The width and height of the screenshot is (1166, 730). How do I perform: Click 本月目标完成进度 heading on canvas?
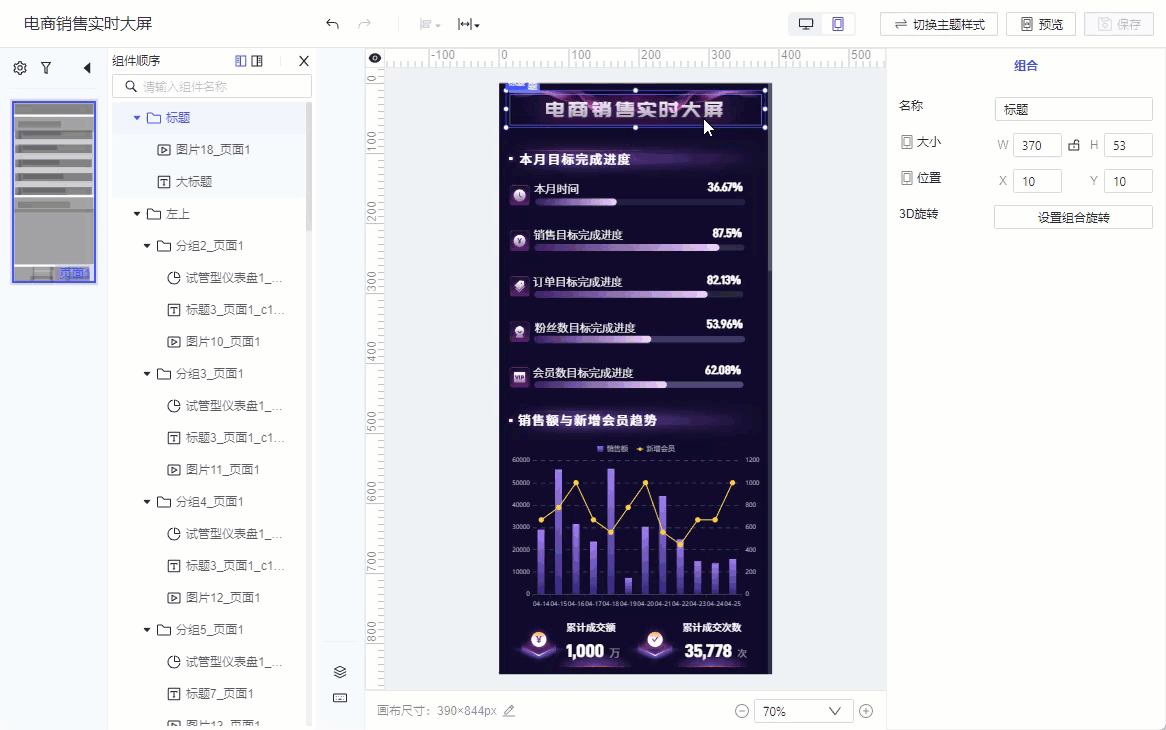click(x=575, y=159)
